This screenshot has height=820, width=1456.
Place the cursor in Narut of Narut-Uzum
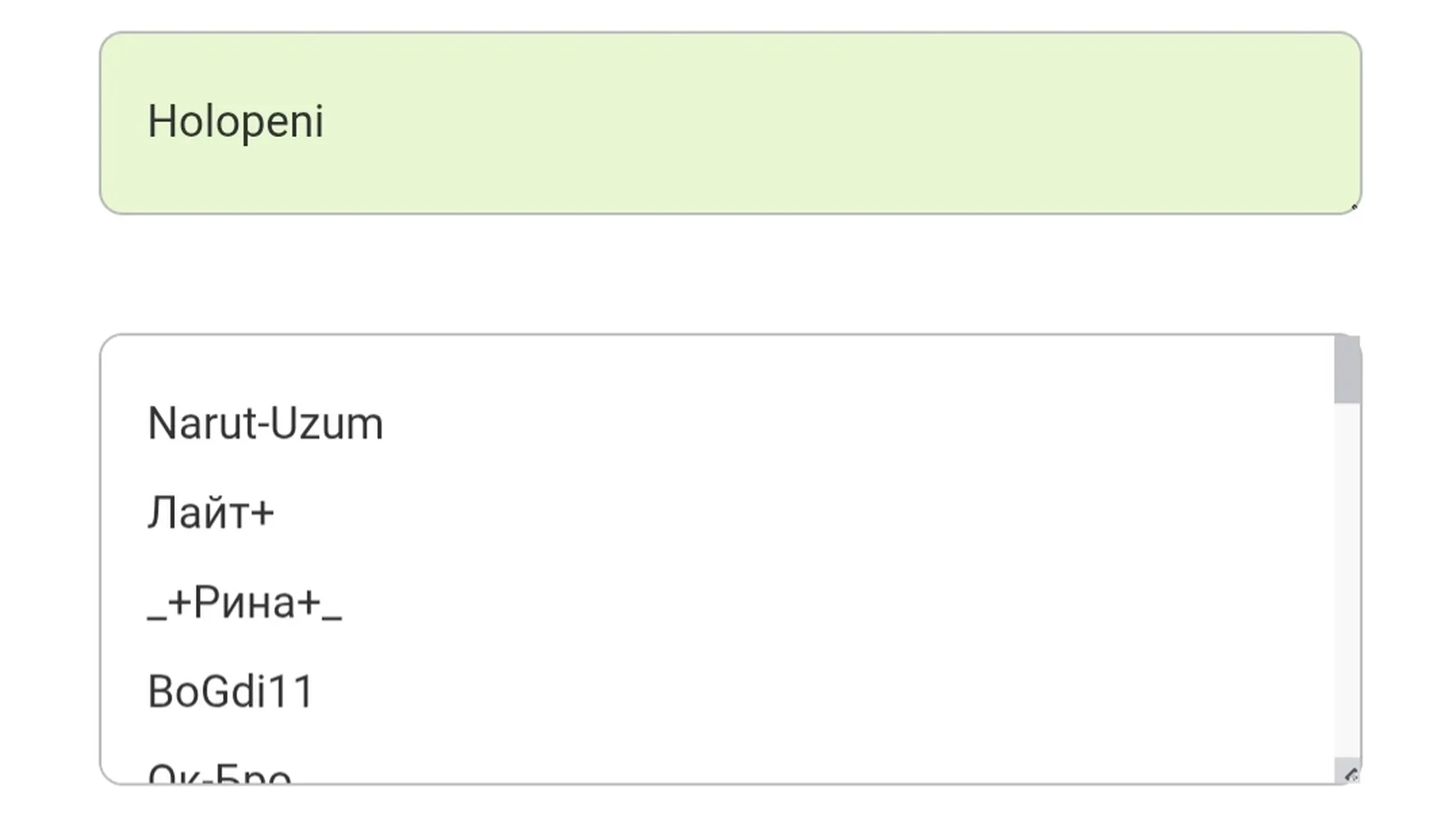tap(202, 424)
